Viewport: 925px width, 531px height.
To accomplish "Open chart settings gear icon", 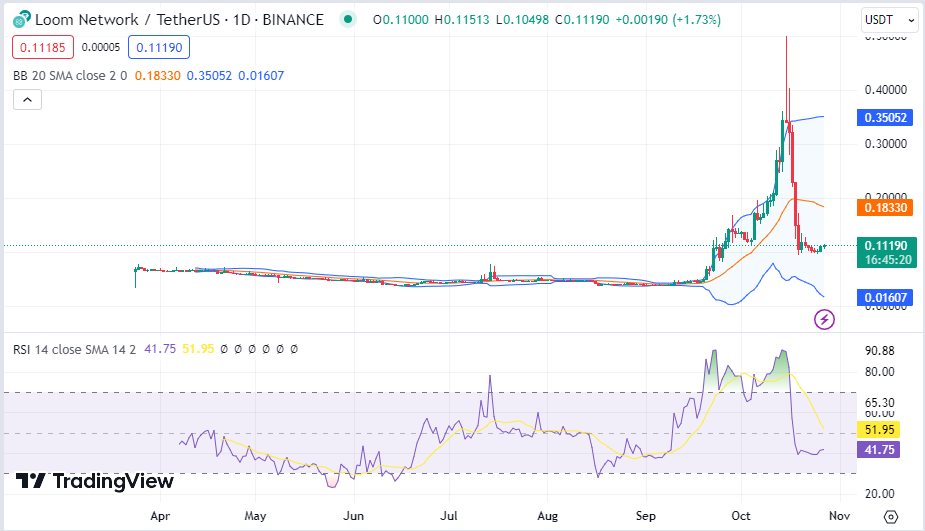I will pos(891,517).
